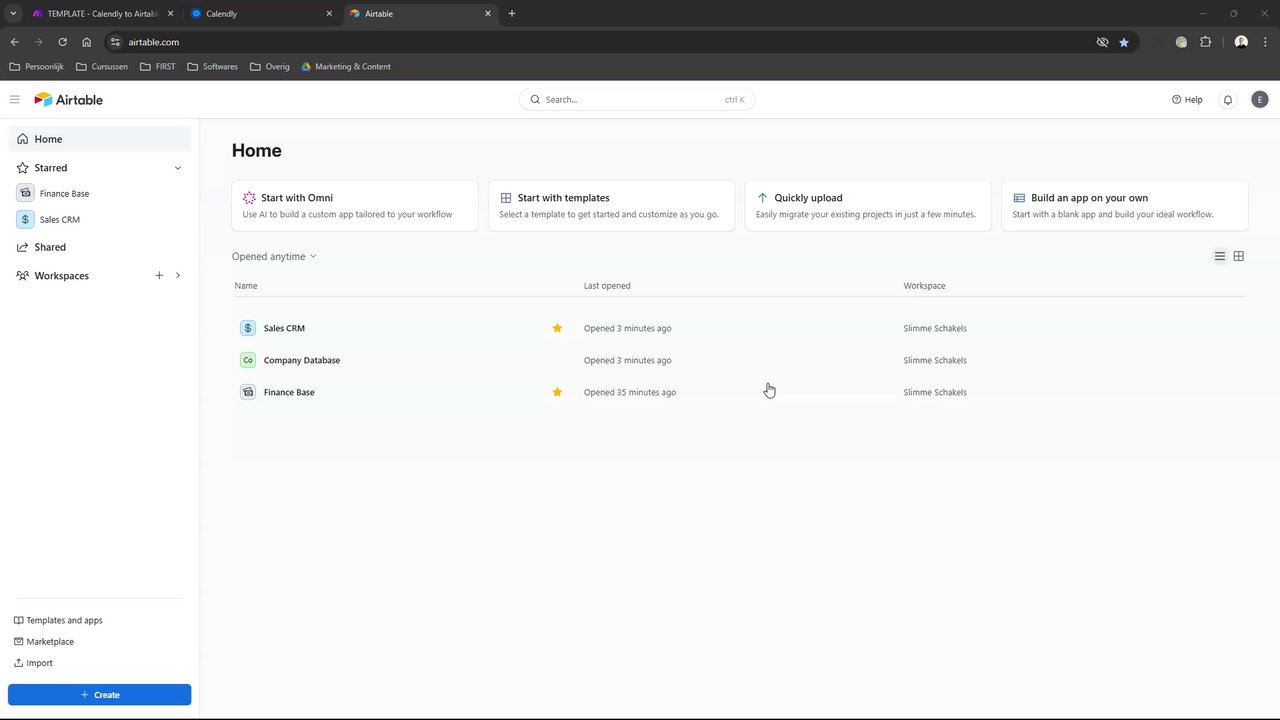Open Marketplace link
The image size is (1280, 720).
pyautogui.click(x=44, y=641)
